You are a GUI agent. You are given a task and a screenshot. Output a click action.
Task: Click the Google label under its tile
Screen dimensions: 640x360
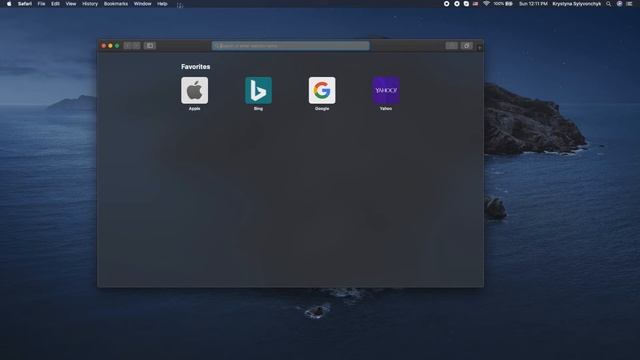tap(322, 109)
